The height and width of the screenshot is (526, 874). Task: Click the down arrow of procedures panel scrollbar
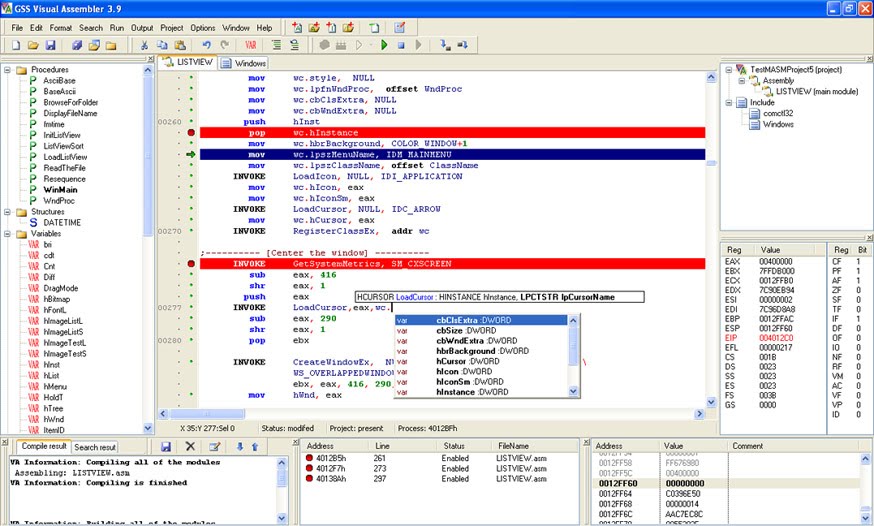click(x=148, y=428)
